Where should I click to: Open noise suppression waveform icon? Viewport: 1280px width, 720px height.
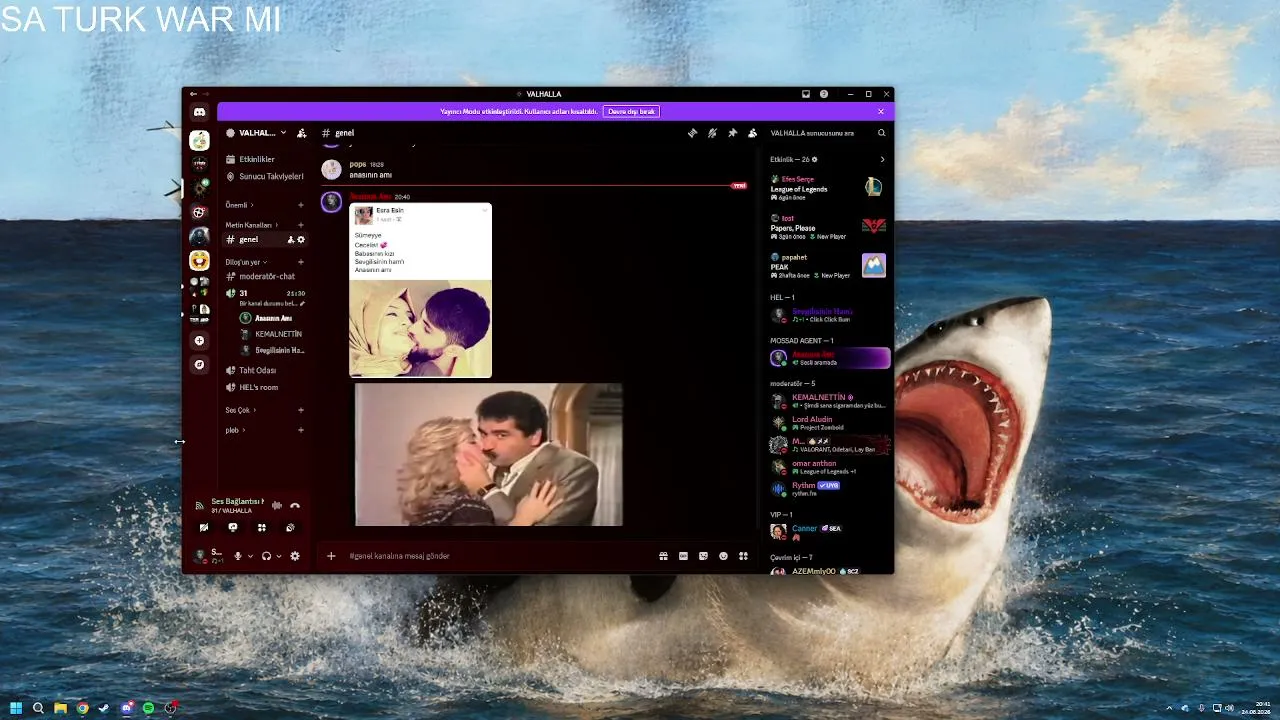[277, 506]
